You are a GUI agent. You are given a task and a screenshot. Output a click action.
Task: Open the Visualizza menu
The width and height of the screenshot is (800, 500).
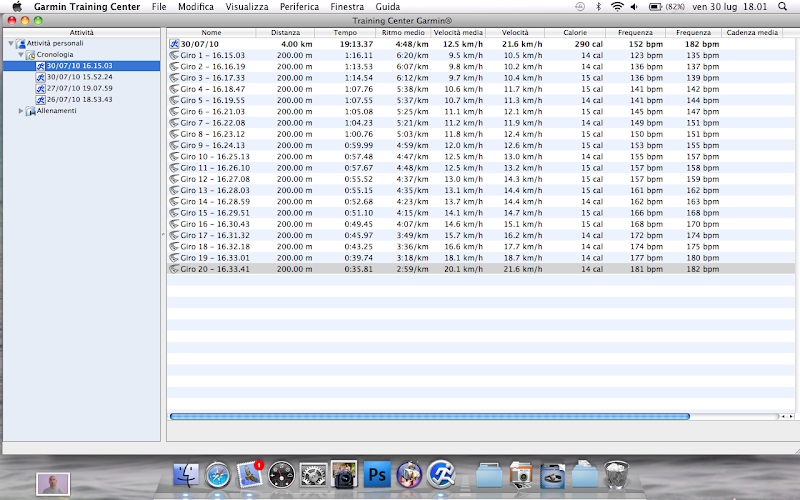[x=247, y=7]
